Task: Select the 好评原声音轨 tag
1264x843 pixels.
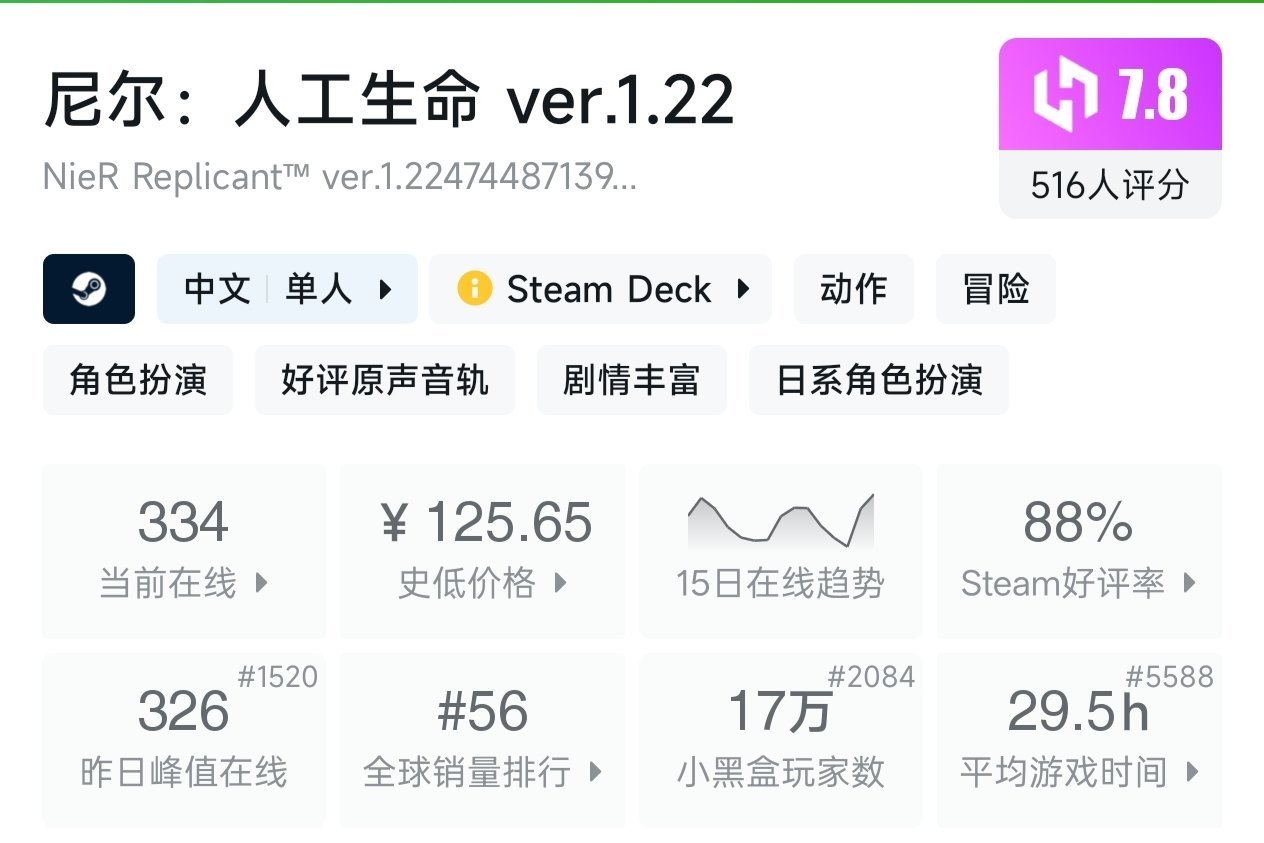Action: (385, 380)
